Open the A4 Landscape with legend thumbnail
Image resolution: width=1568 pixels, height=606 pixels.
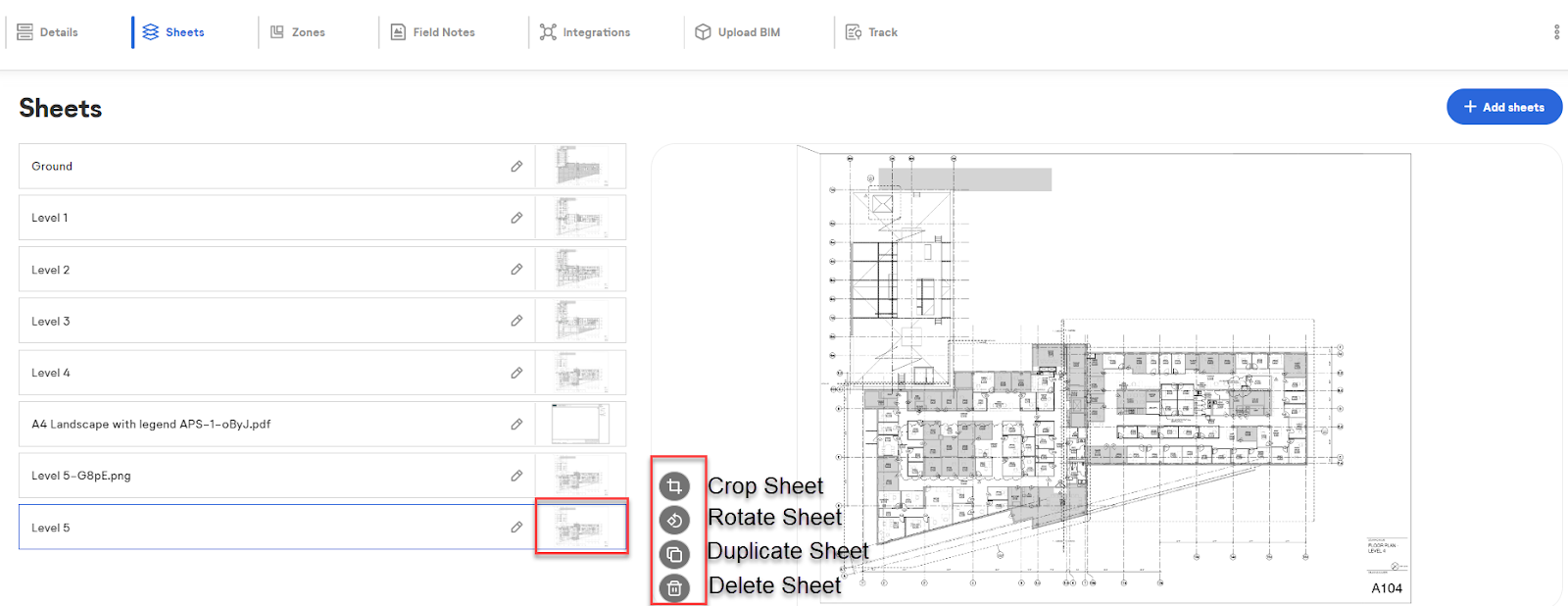pyautogui.click(x=580, y=424)
